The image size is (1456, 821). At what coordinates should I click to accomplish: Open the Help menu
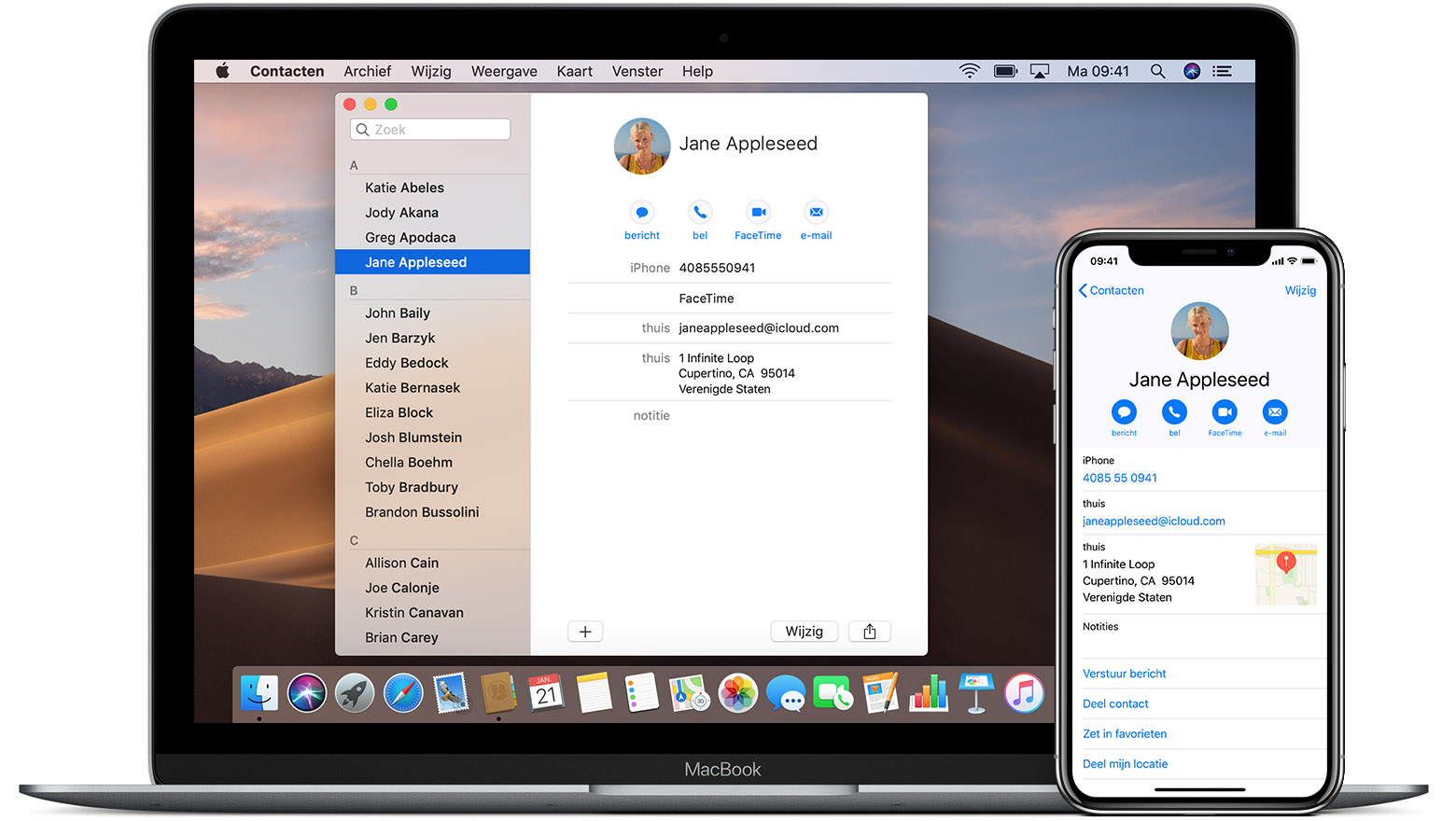coord(697,71)
